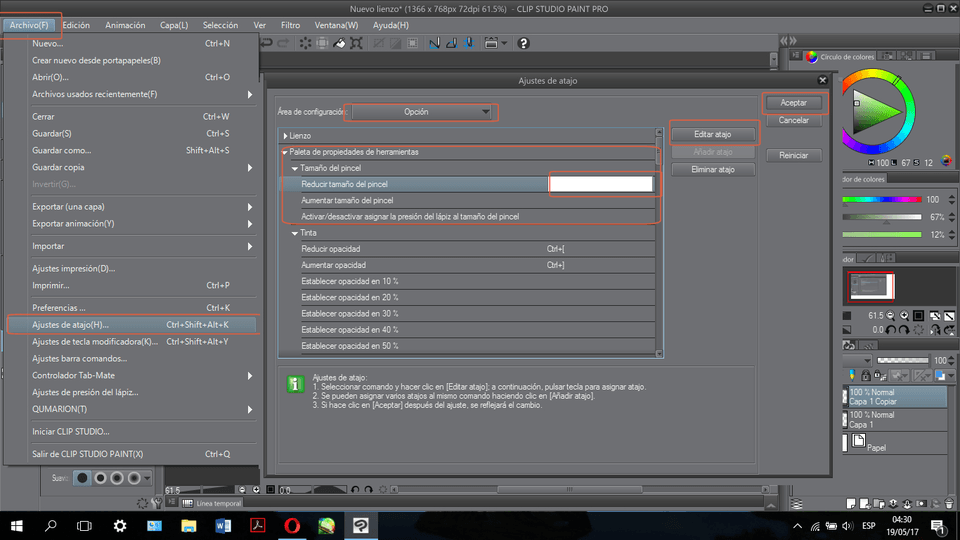The width and height of the screenshot is (960, 540).
Task: Choose Guardar como... menu entry
Action: [132, 151]
